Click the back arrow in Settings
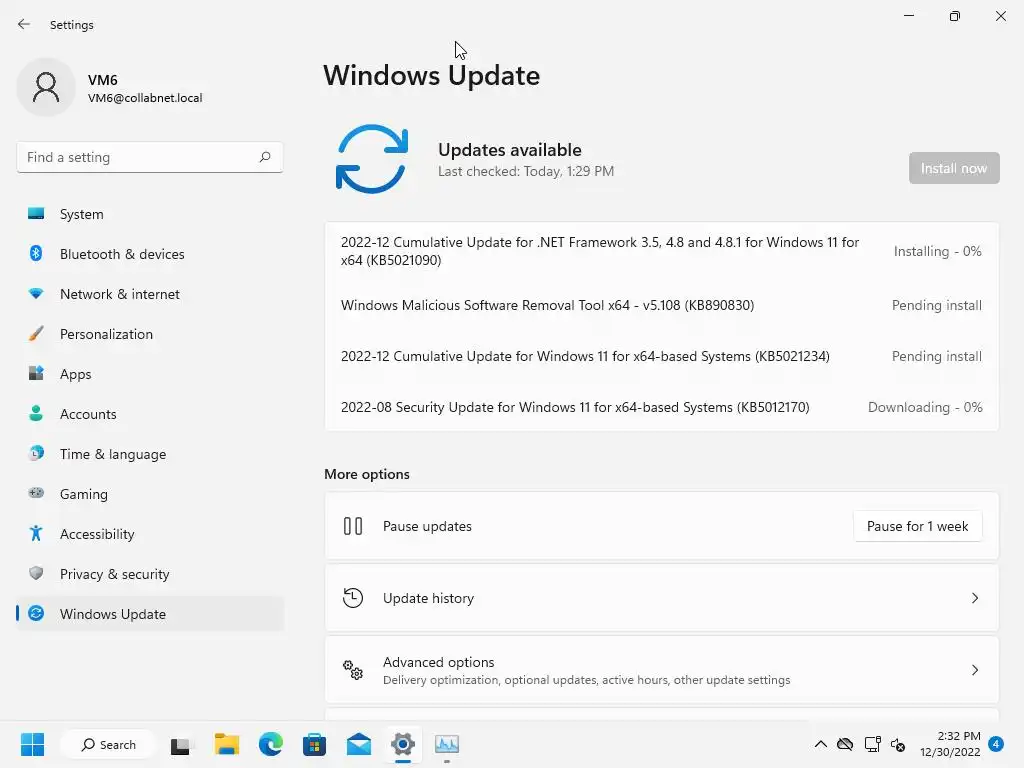 point(24,24)
